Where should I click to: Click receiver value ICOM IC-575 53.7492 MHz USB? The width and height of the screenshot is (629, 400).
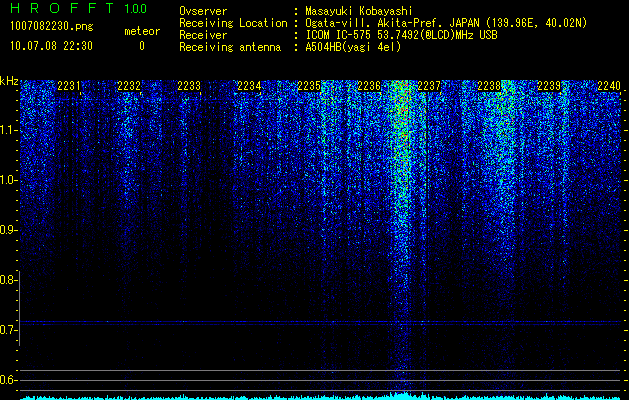401,35
